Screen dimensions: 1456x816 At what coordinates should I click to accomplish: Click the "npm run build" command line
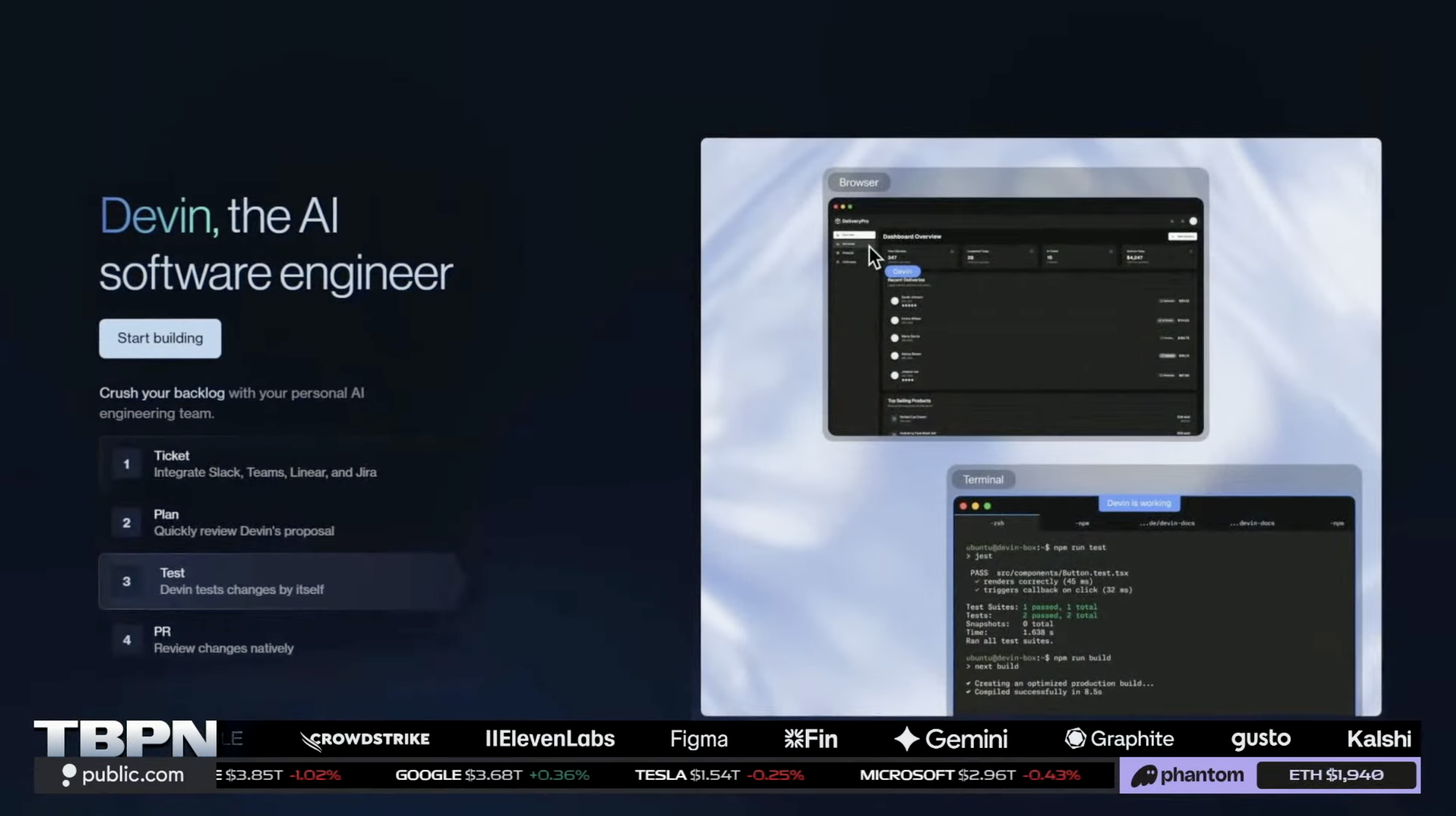[x=1038, y=658]
